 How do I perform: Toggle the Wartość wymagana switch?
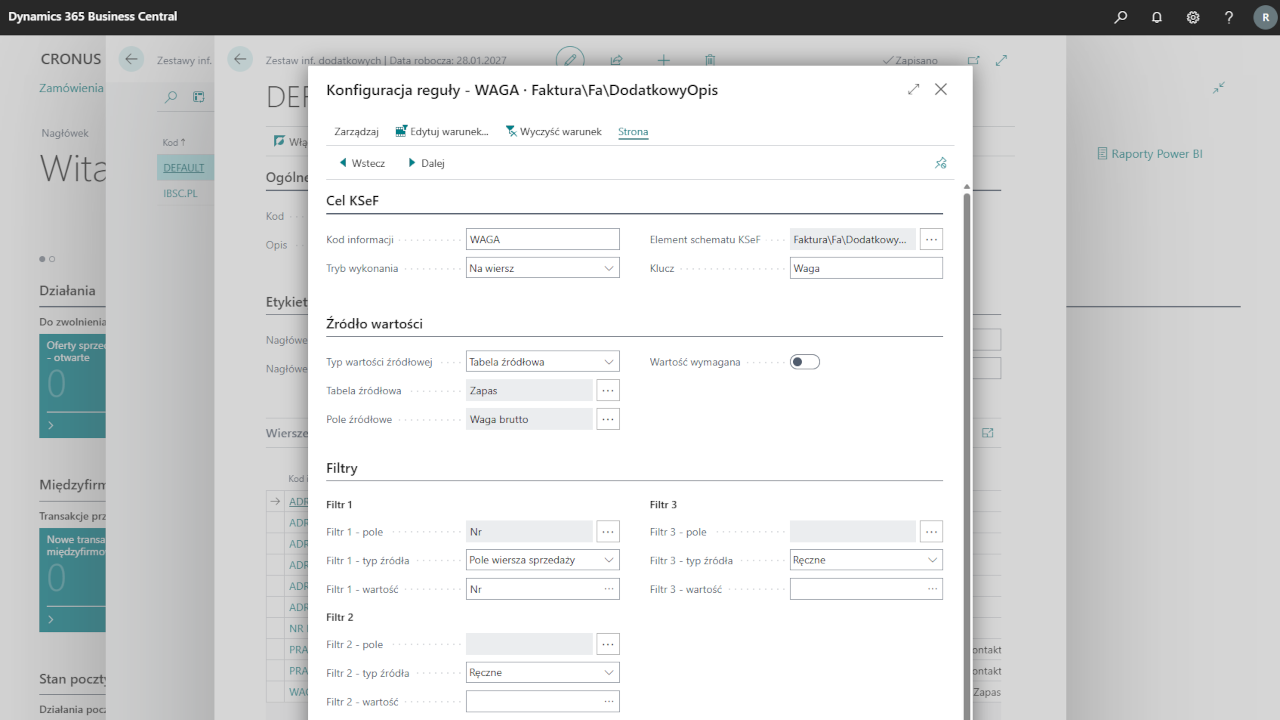click(804, 362)
